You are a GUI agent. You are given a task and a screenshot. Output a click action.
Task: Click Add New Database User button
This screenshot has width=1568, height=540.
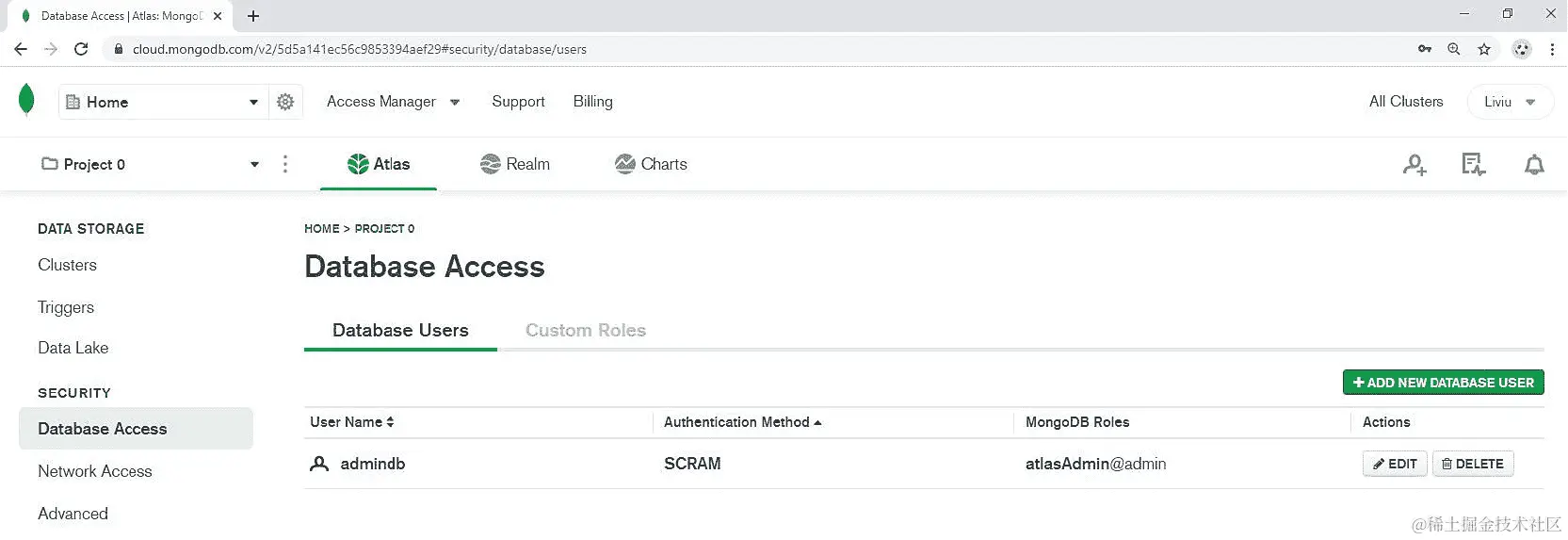click(x=1443, y=383)
